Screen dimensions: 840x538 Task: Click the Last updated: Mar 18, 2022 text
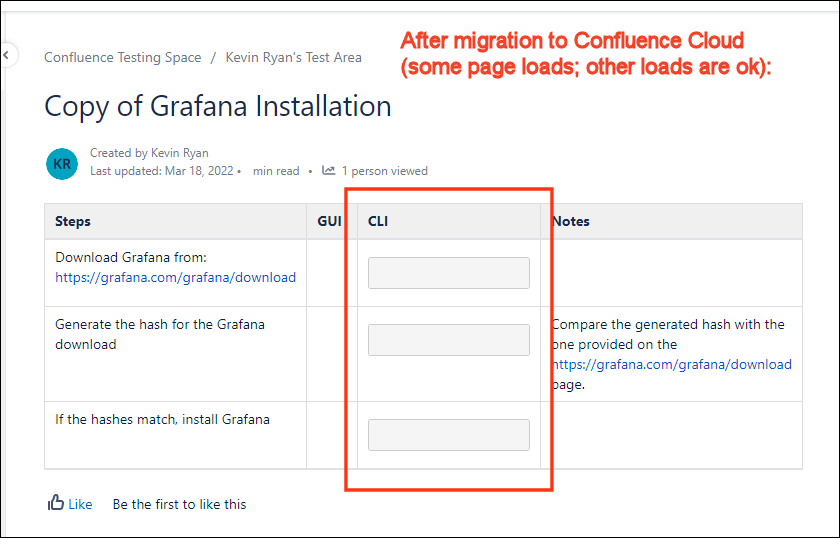click(162, 171)
